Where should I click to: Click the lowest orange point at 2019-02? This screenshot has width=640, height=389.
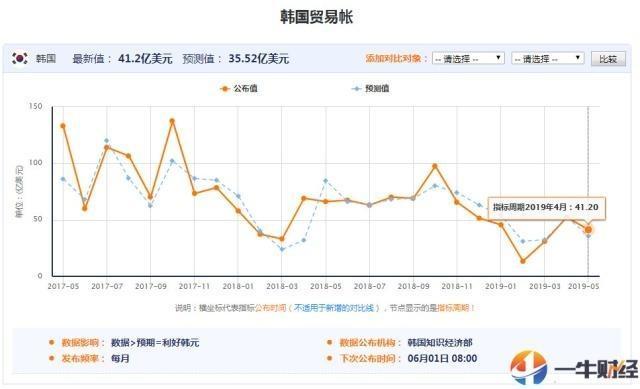pos(523,261)
